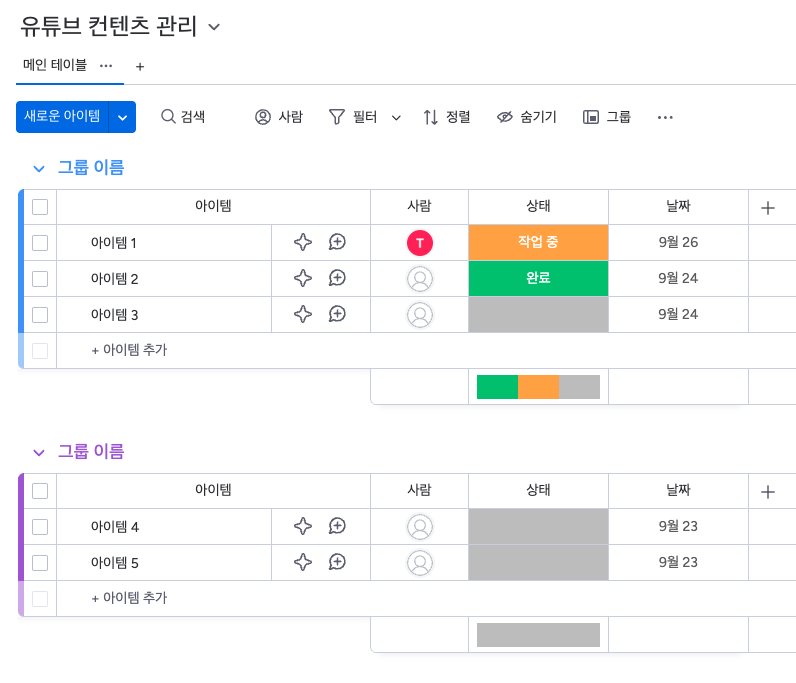Open the conversation bubble for 아이템 5
The height and width of the screenshot is (683, 796).
pos(338,562)
